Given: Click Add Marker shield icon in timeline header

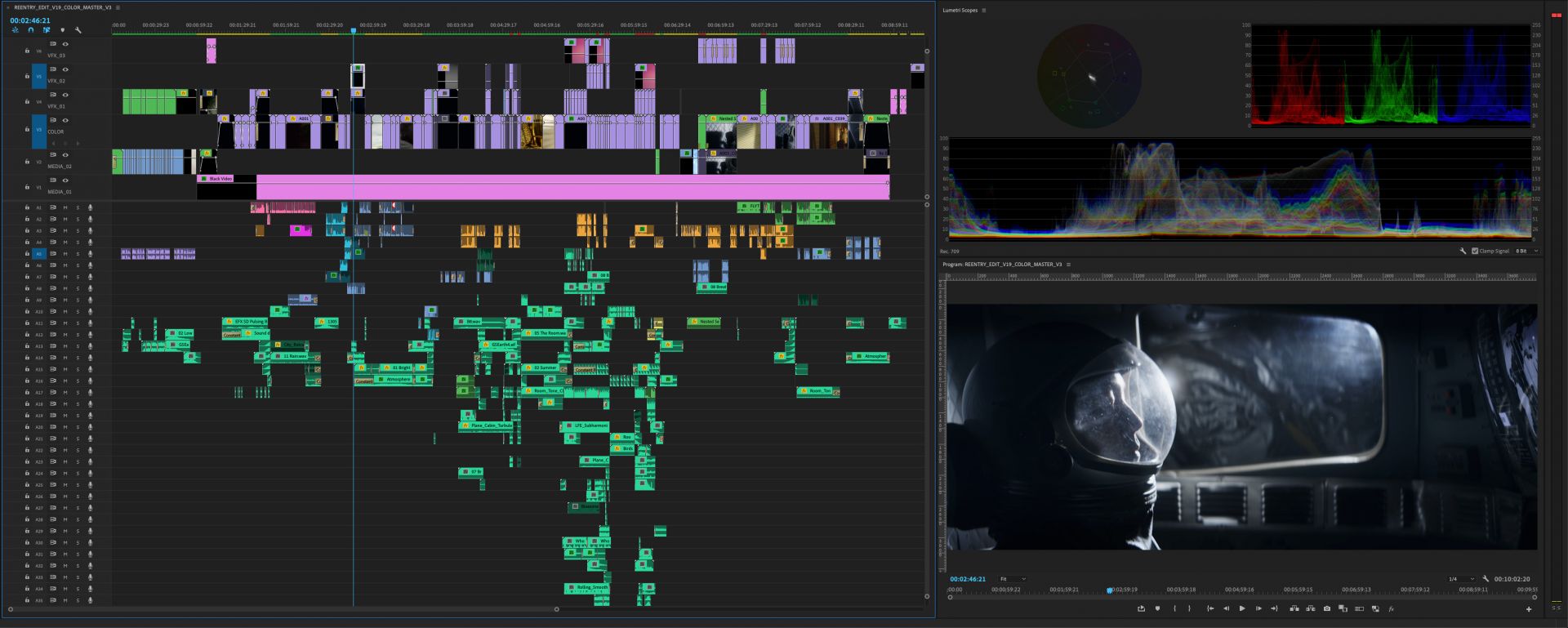Looking at the screenshot, I should pyautogui.click(x=62, y=30).
